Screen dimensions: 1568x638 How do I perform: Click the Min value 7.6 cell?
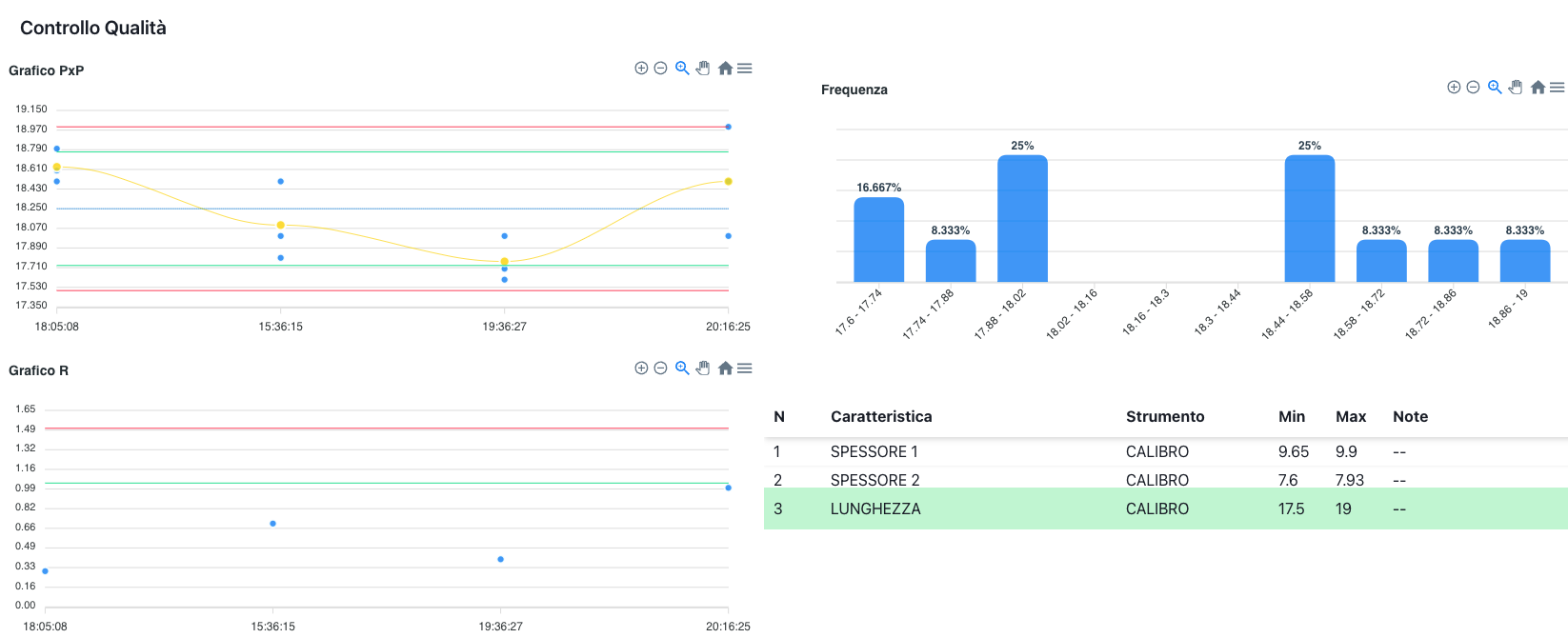(x=1288, y=480)
